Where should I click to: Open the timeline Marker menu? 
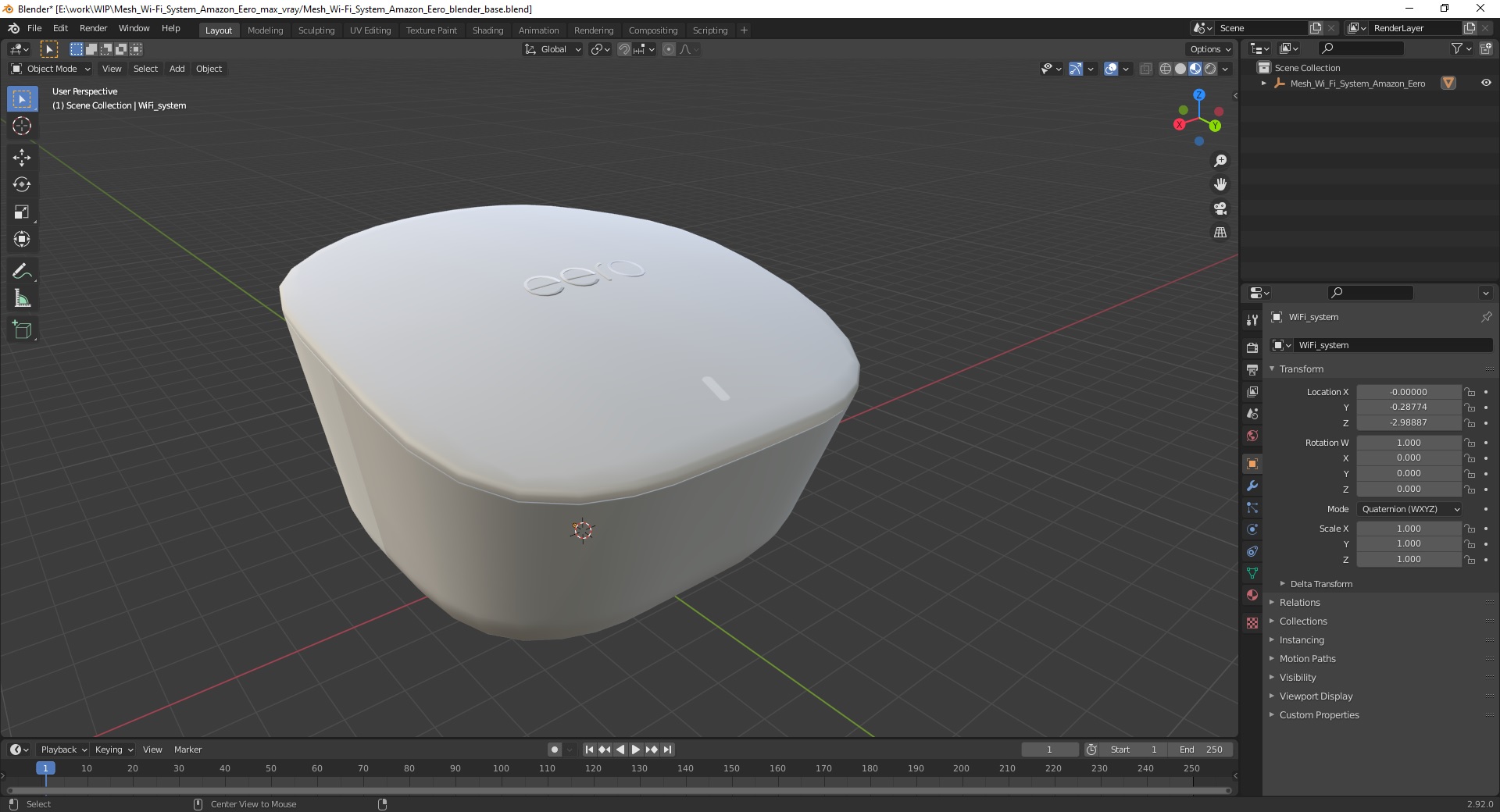pyautogui.click(x=187, y=750)
